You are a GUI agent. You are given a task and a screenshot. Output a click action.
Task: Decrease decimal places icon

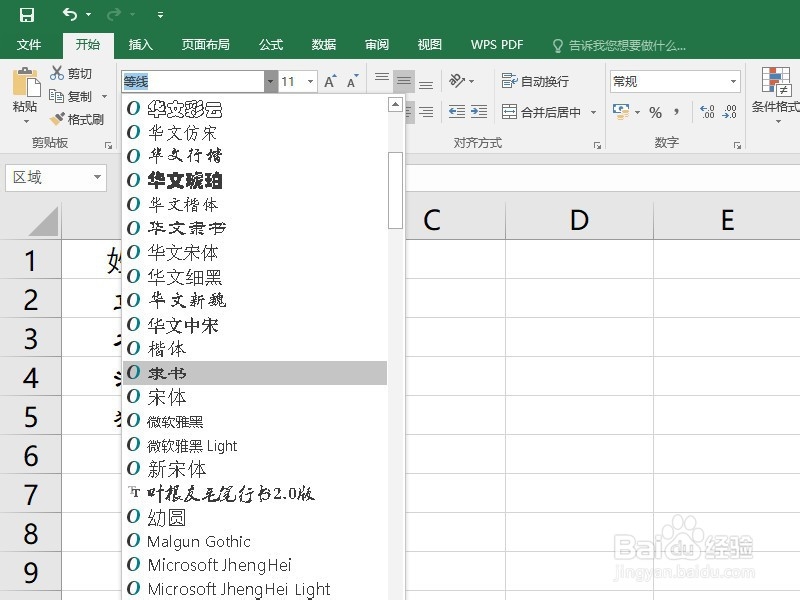coord(730,112)
